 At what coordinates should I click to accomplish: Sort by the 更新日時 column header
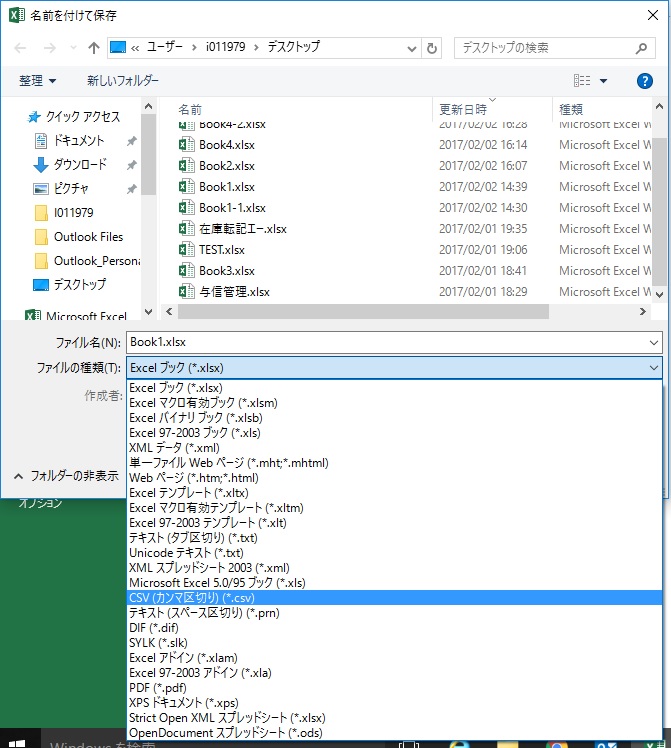point(463,110)
